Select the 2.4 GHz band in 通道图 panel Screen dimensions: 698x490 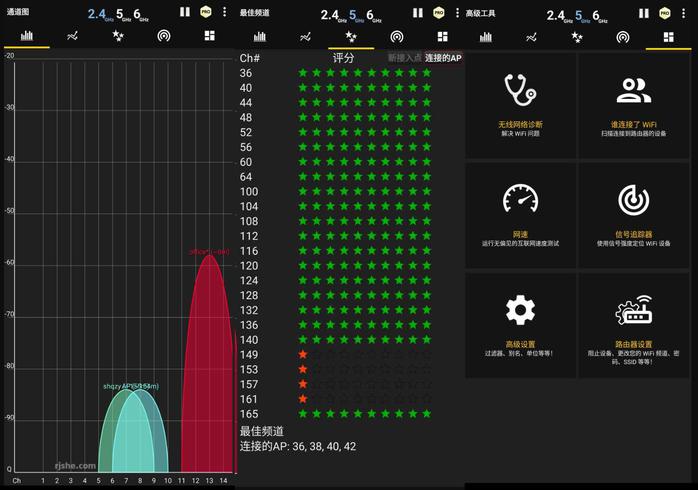click(97, 14)
